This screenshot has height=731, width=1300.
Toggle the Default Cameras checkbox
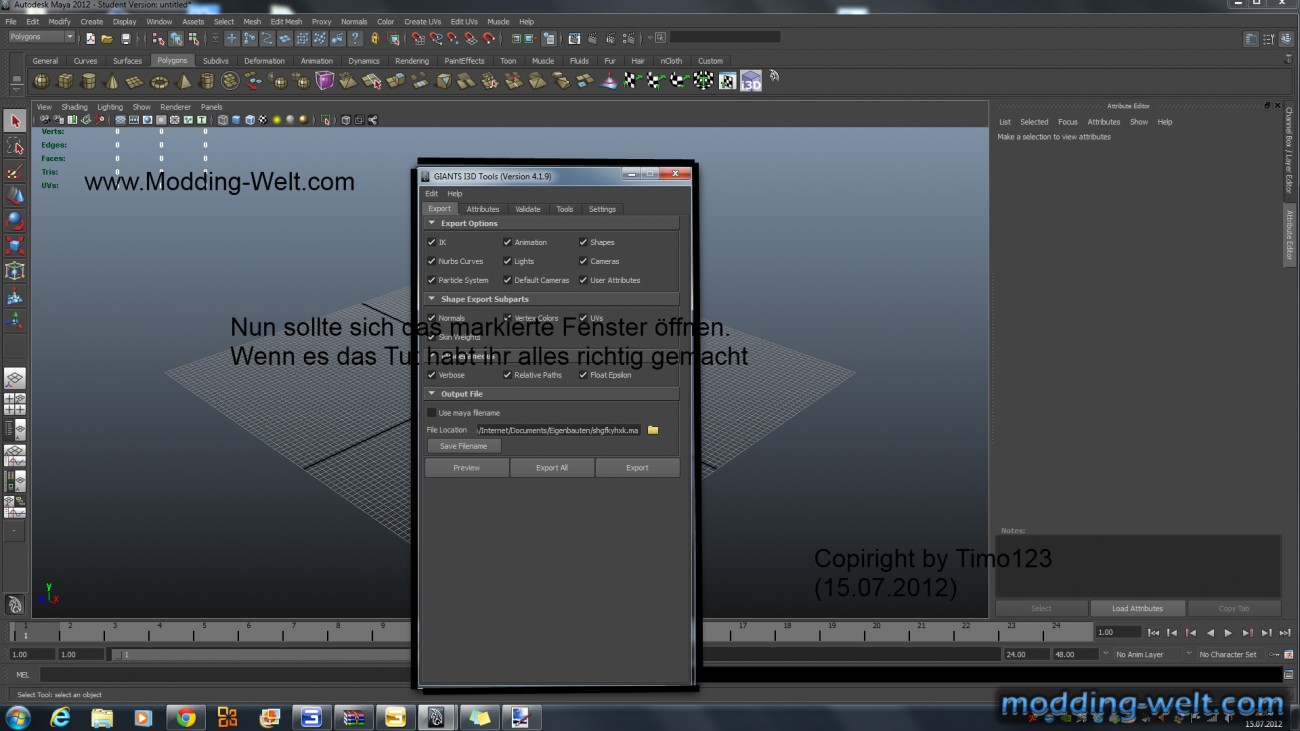pos(508,280)
